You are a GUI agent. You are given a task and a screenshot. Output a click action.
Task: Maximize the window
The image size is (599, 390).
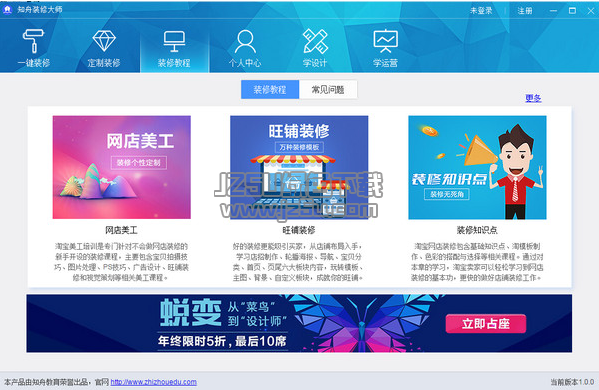point(572,11)
